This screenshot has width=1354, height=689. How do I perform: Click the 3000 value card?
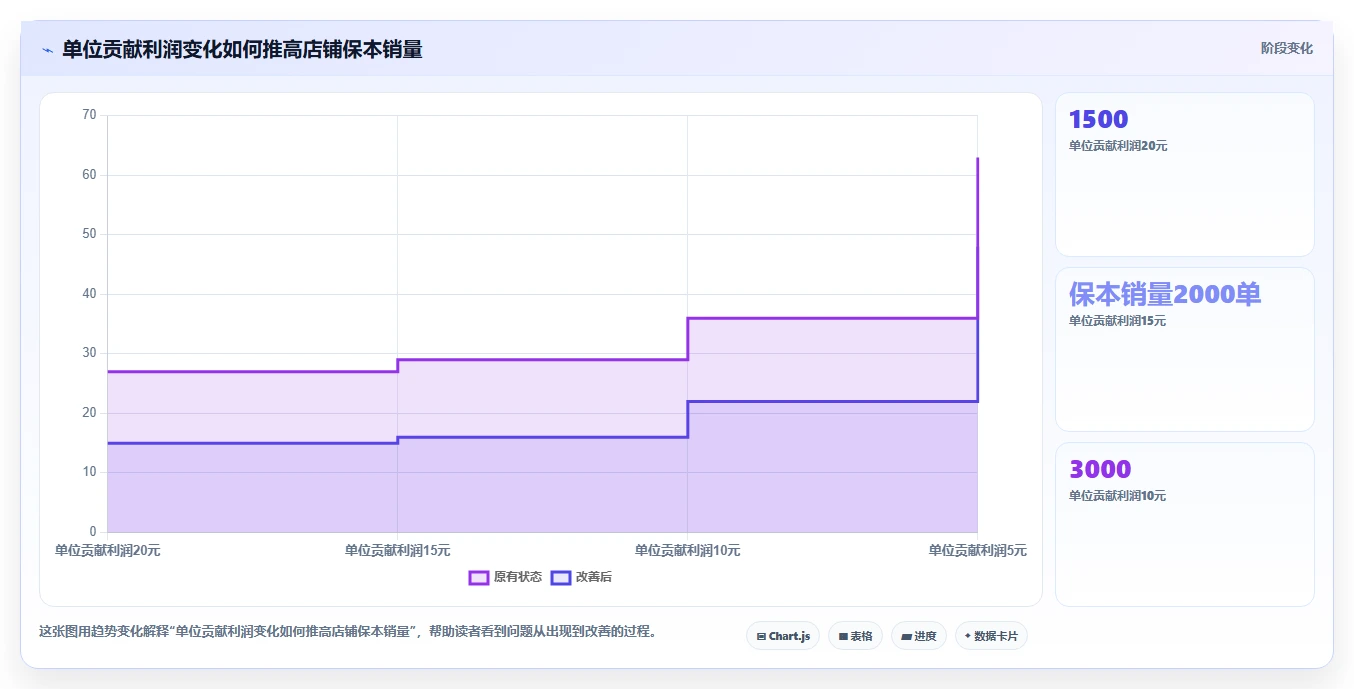1185,524
